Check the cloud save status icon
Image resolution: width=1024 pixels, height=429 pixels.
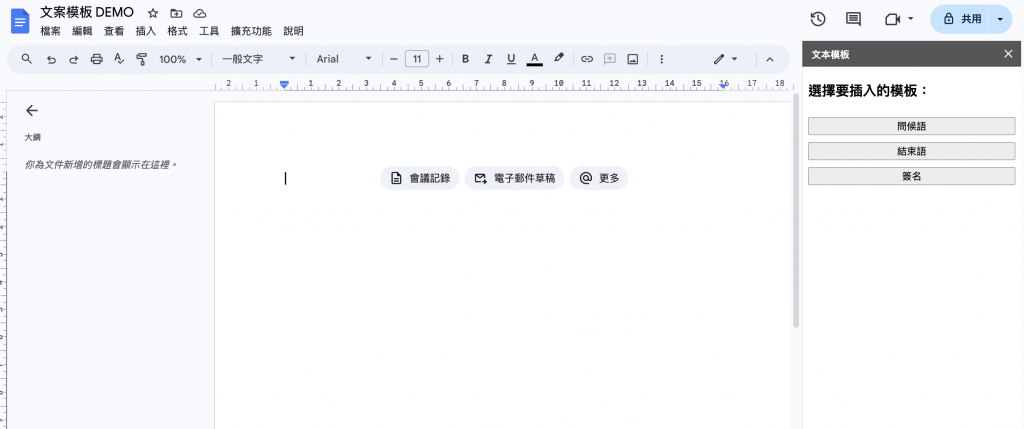[200, 13]
